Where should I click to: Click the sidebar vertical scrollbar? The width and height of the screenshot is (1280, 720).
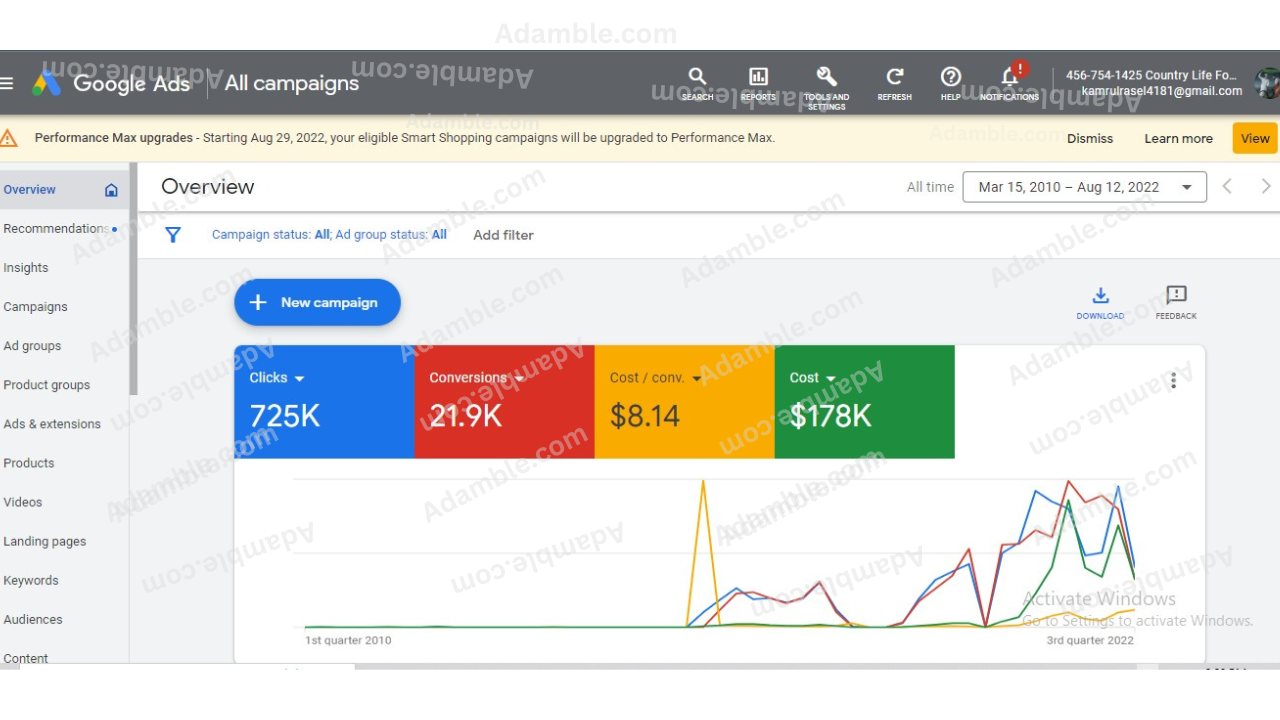[134, 280]
